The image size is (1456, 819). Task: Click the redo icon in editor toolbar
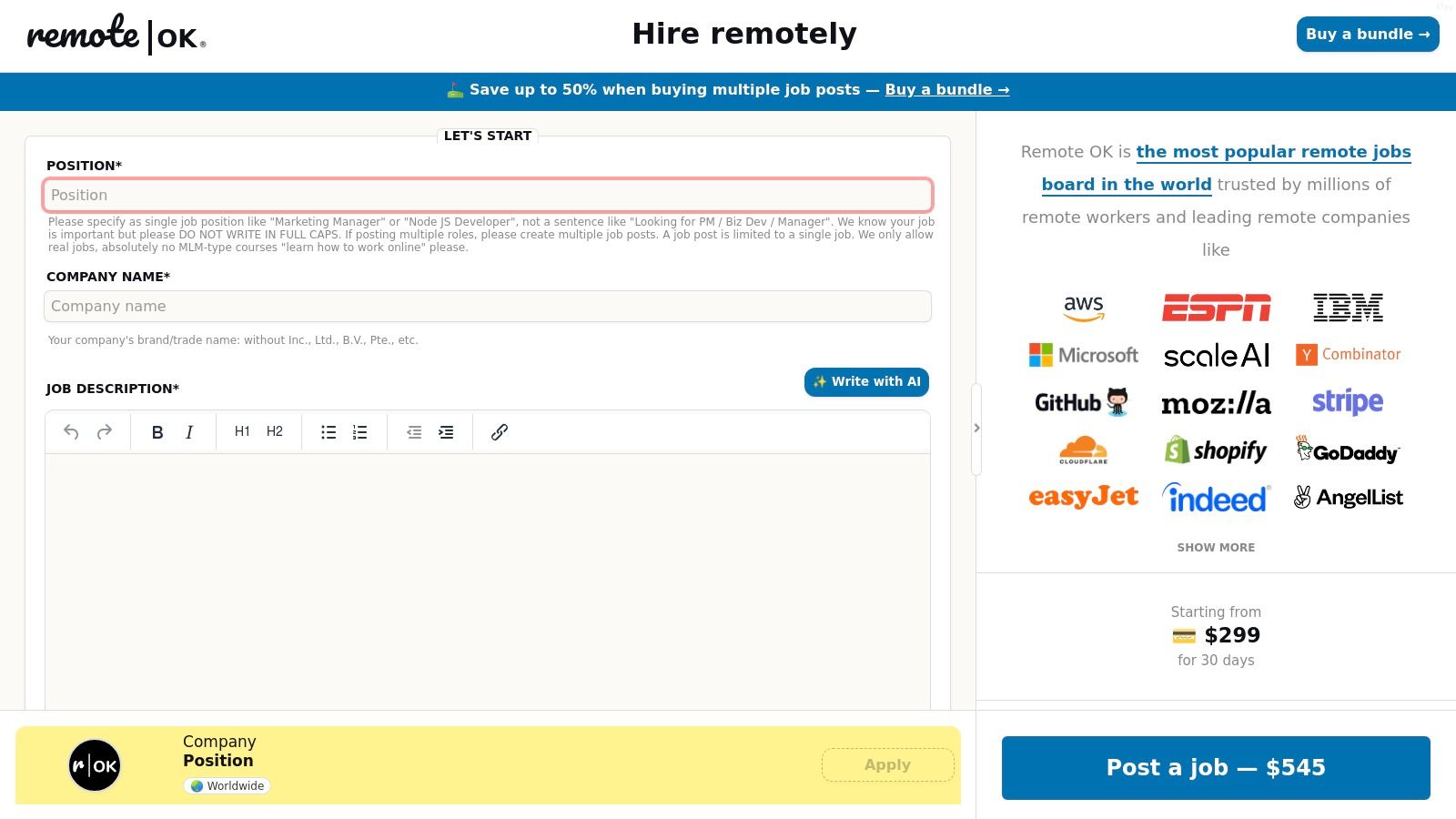(x=105, y=432)
